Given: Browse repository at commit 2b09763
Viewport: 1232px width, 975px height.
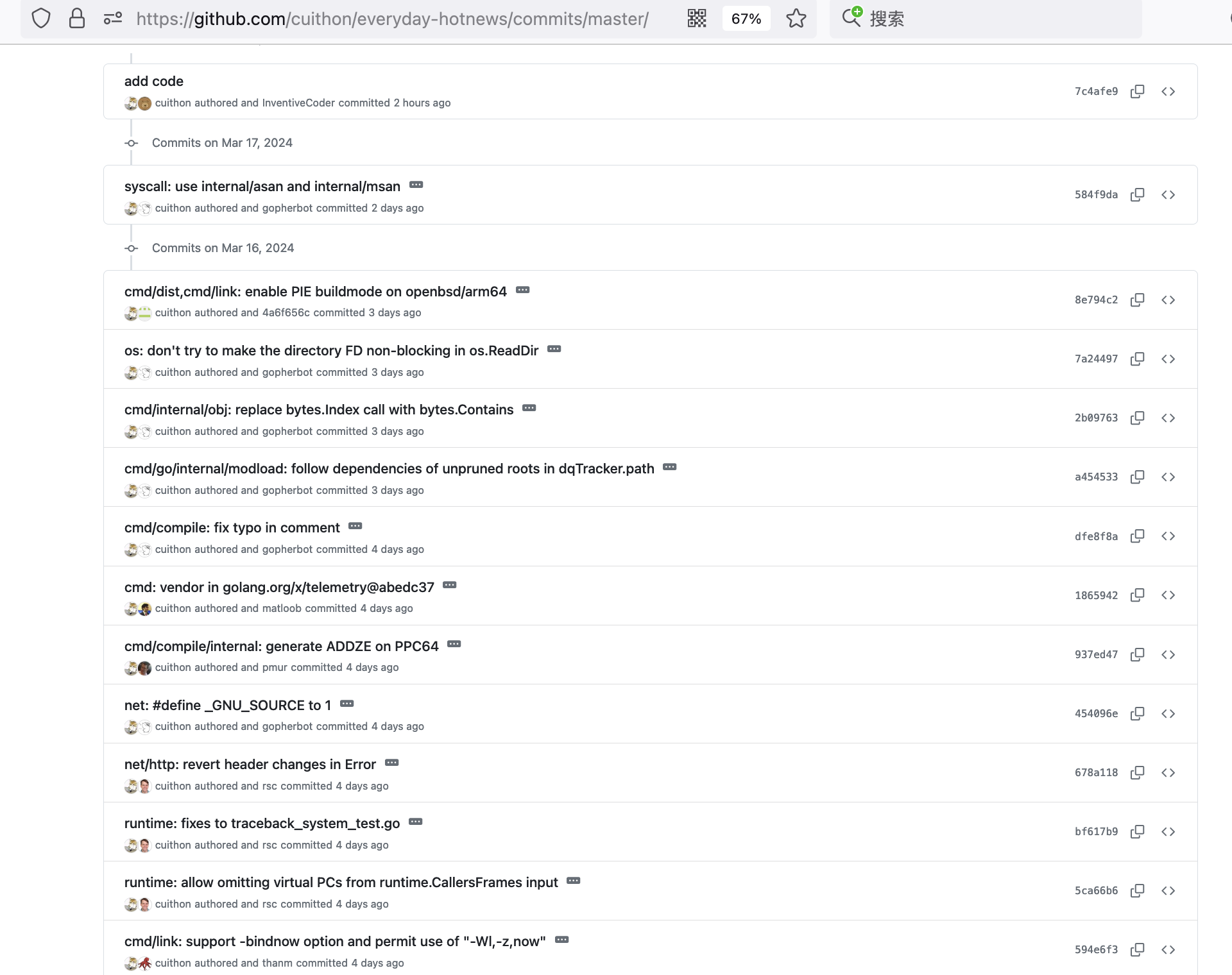Looking at the screenshot, I should [x=1168, y=418].
